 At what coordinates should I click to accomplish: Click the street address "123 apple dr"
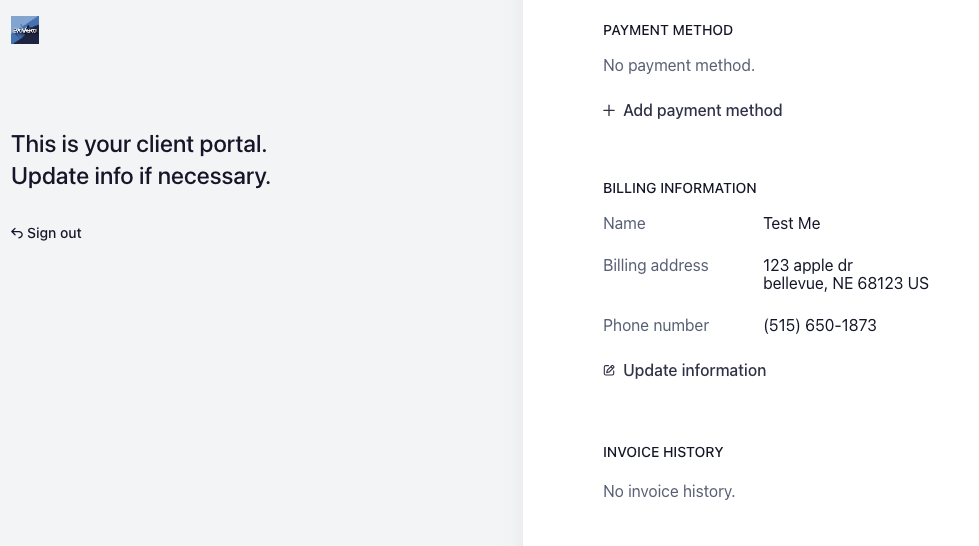point(808,265)
